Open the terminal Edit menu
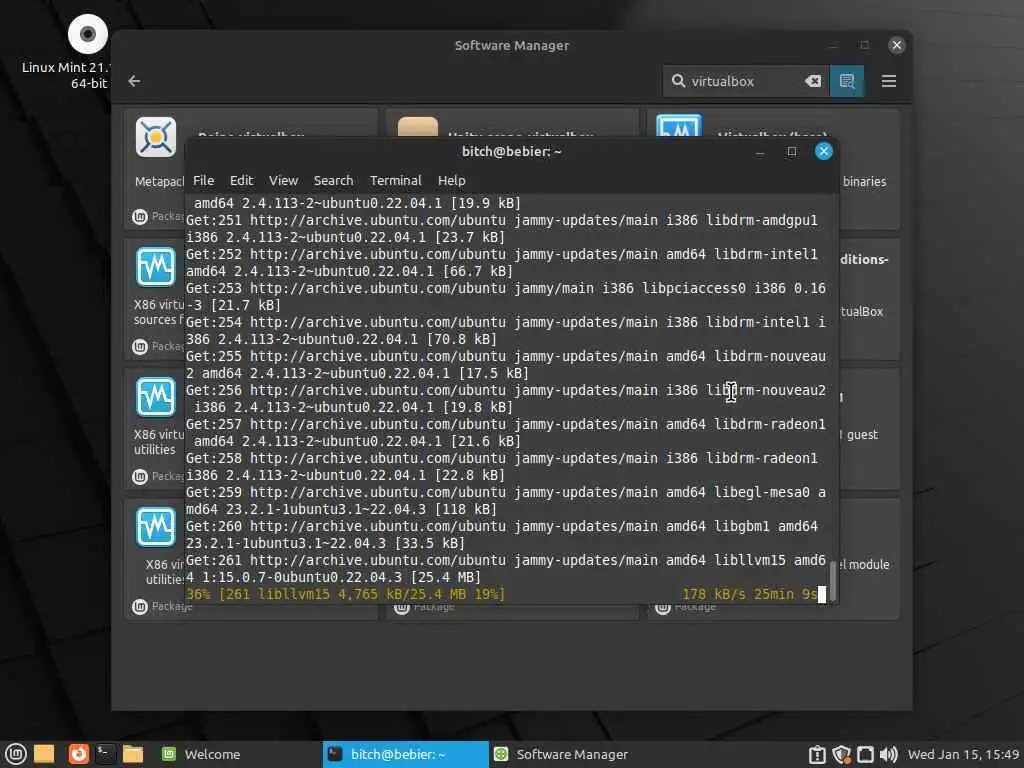 click(241, 180)
